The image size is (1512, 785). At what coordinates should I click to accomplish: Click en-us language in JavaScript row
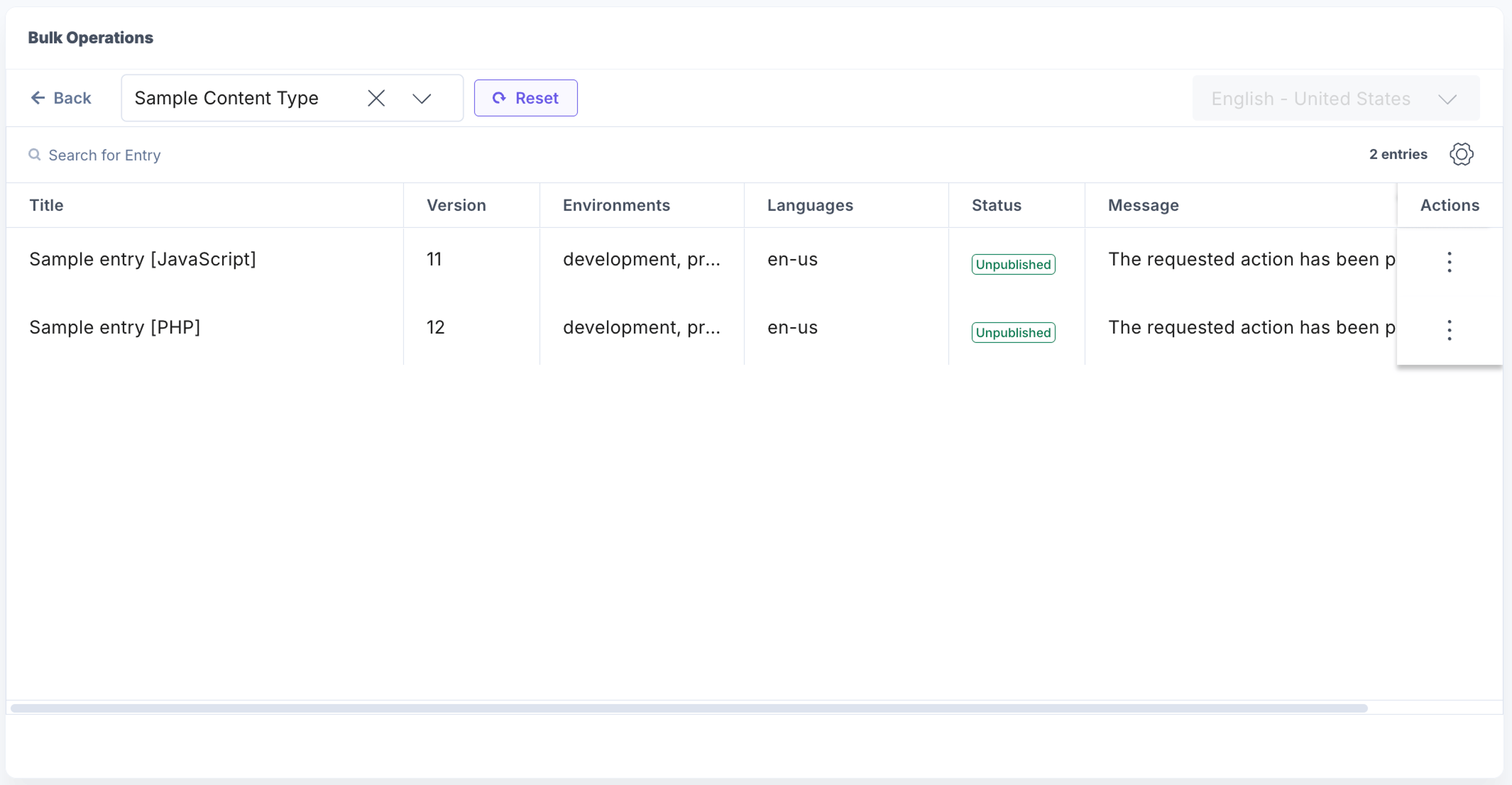click(x=792, y=260)
